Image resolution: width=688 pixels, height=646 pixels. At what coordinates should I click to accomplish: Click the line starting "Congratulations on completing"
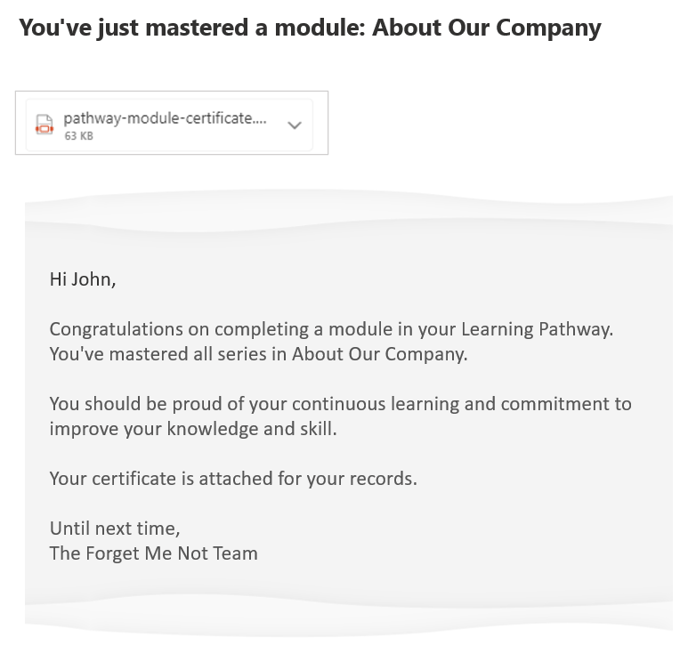(330, 329)
